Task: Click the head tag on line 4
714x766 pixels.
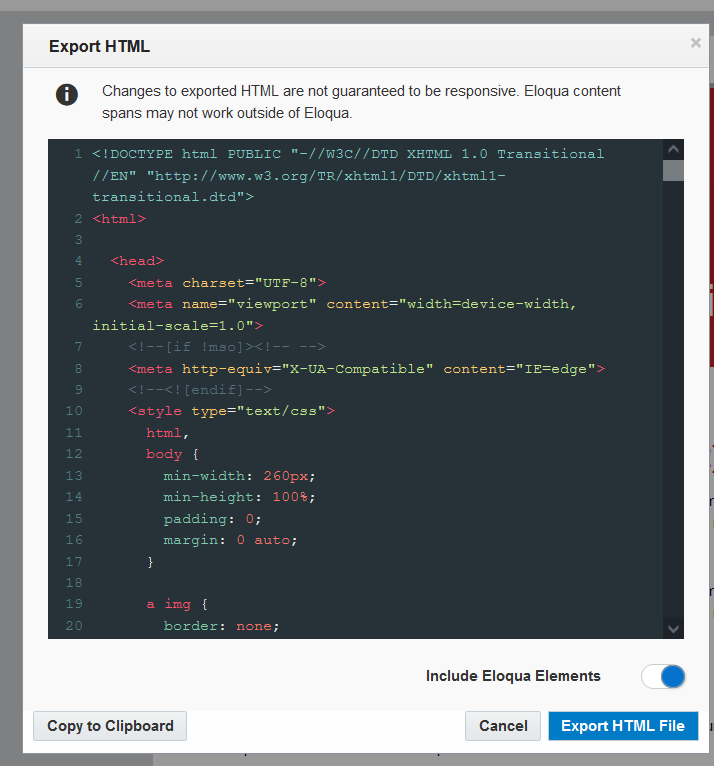Action: point(137,261)
